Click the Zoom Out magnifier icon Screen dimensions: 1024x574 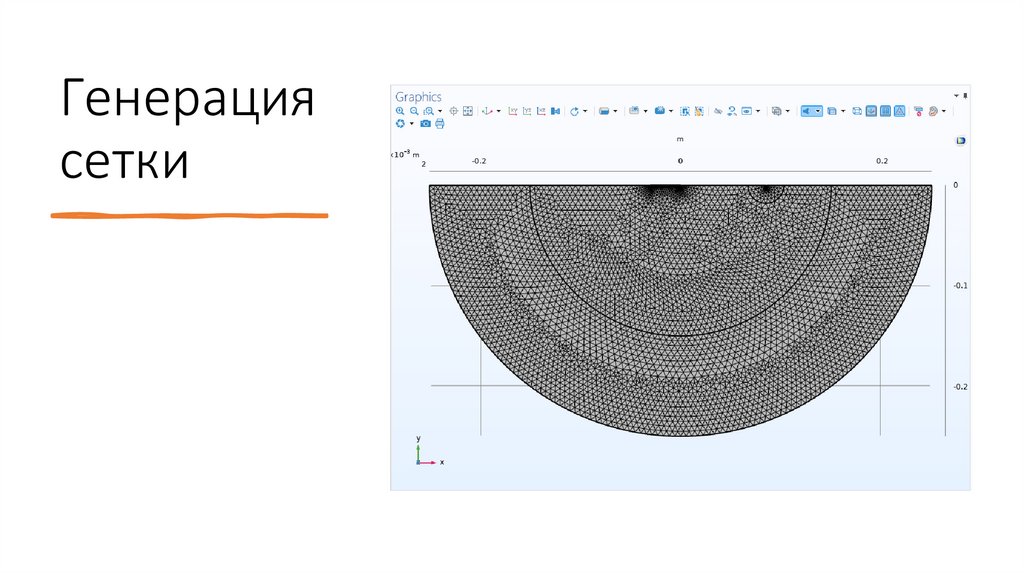pyautogui.click(x=414, y=111)
